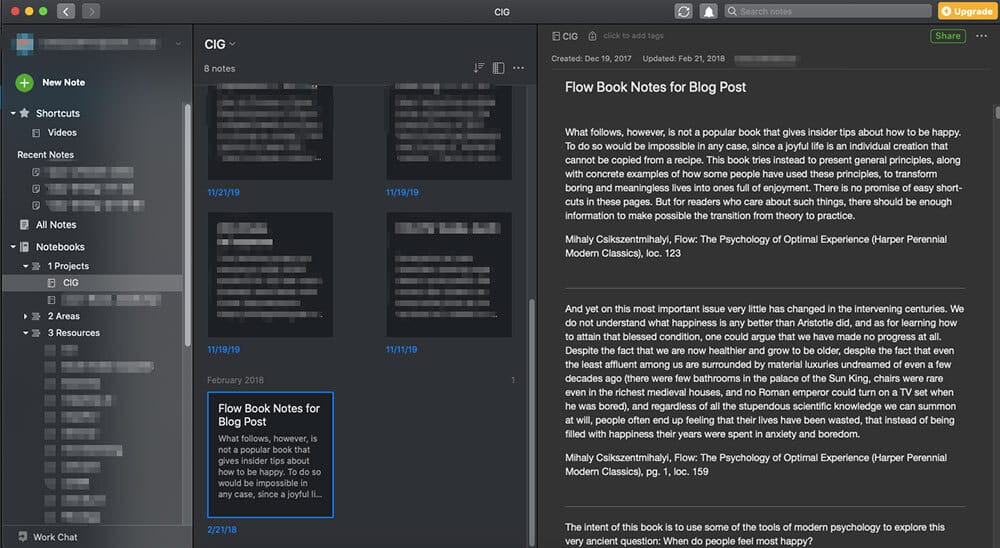1000x548 pixels.
Task: Open the note card dated 11/21/19
Action: [270, 132]
